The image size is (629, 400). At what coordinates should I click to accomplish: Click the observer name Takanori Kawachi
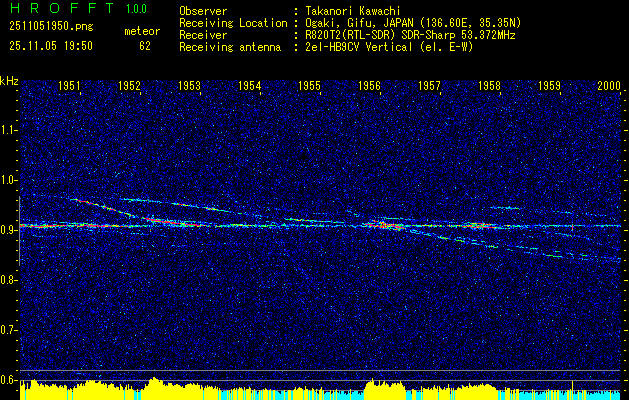(x=353, y=12)
